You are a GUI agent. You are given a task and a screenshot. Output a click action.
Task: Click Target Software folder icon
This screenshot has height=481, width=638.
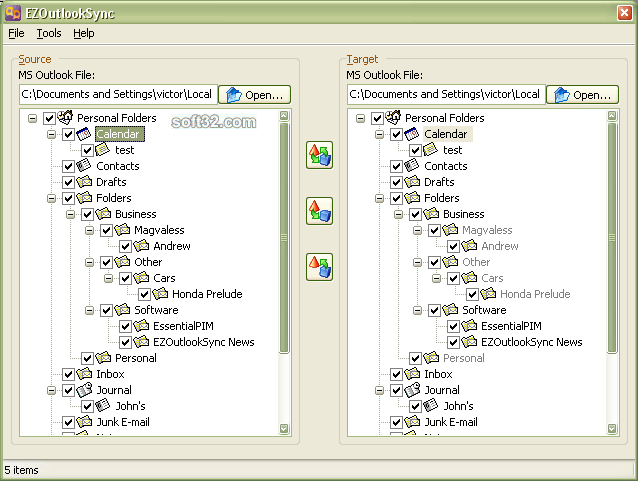click(x=450, y=310)
